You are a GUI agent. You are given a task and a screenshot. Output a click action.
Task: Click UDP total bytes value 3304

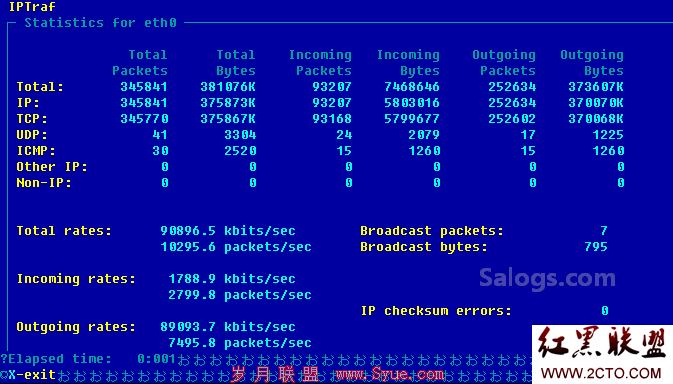240,135
